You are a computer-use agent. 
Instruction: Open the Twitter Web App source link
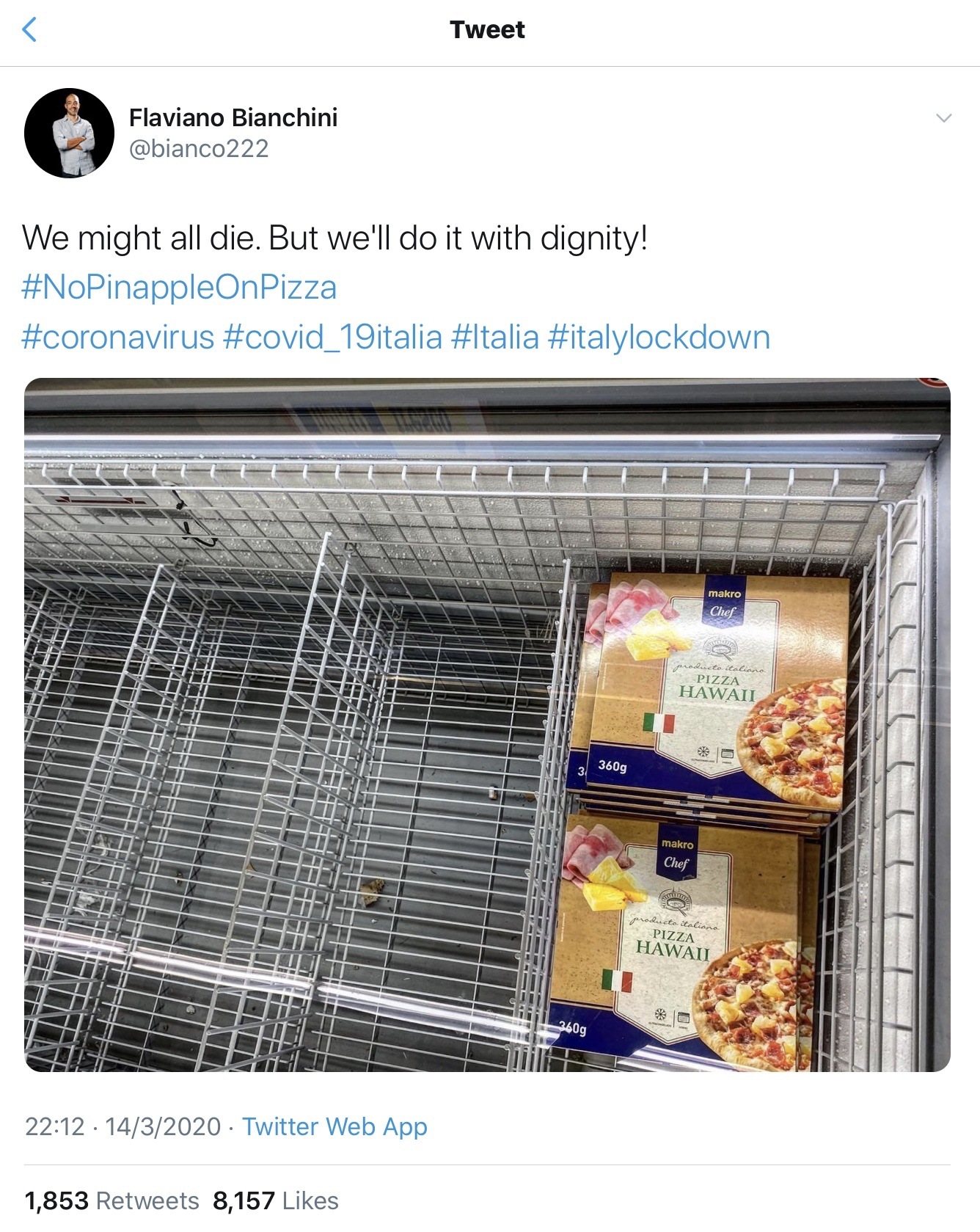tap(334, 1126)
